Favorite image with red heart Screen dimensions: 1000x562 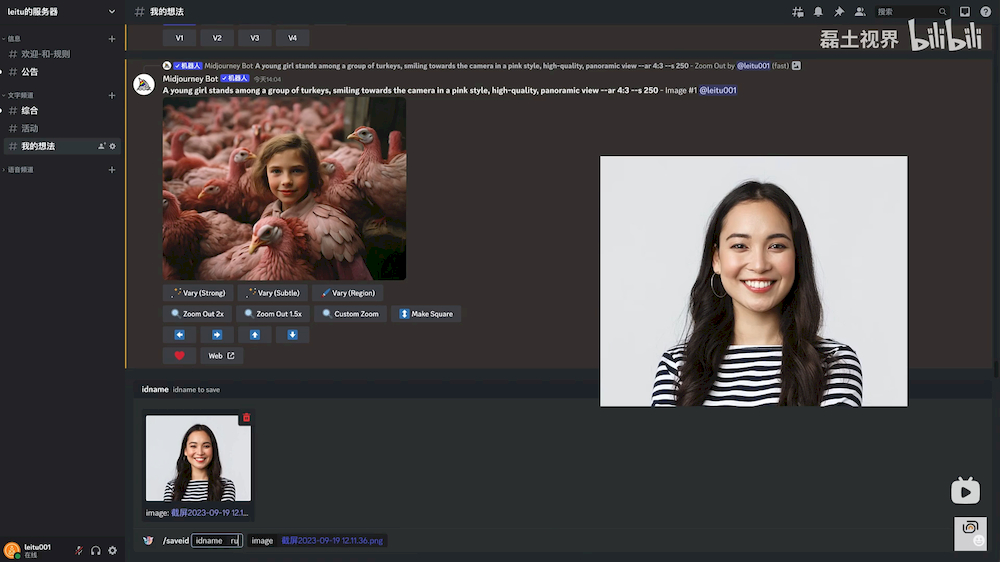[x=179, y=356]
